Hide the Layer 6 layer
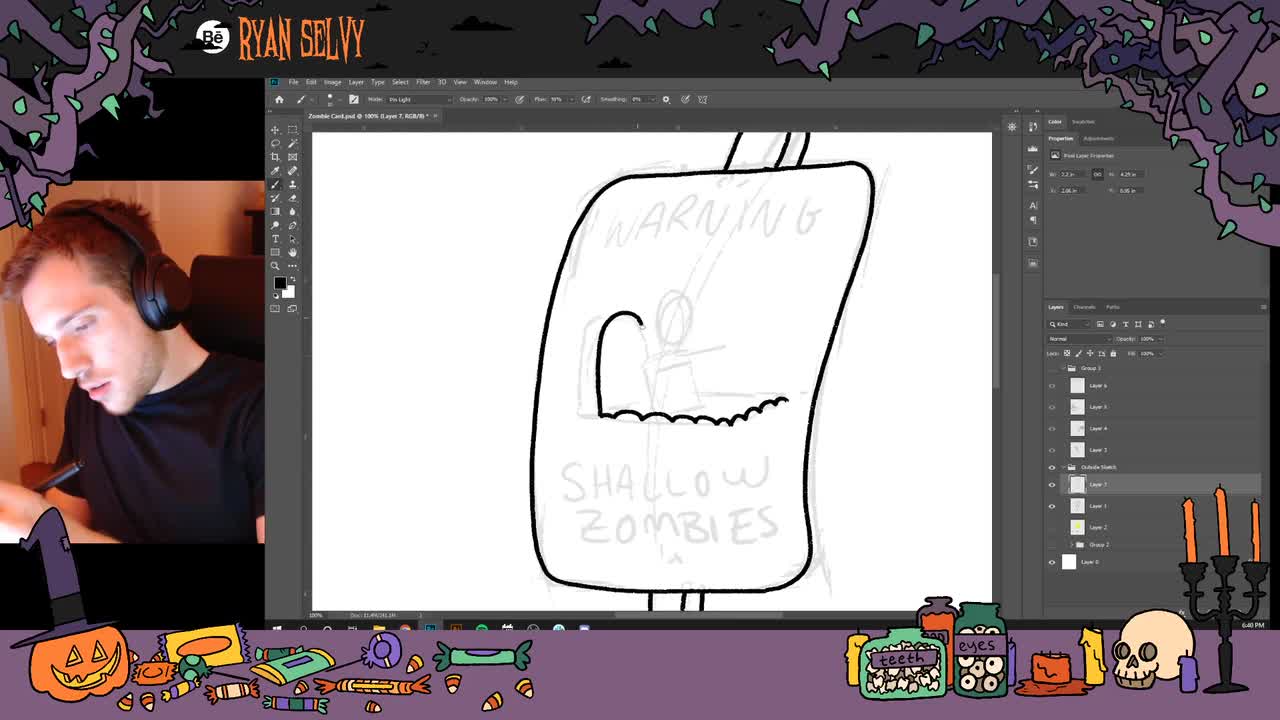Viewport: 1280px width, 720px height. point(1052,385)
